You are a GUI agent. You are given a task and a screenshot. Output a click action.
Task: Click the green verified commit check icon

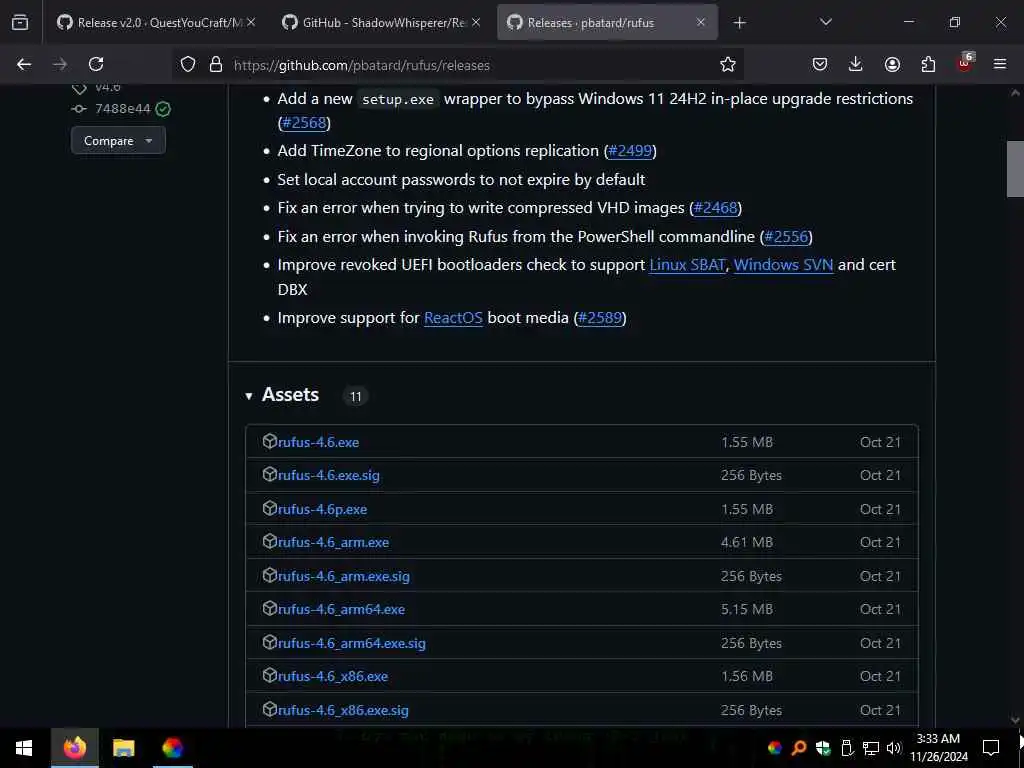click(163, 109)
